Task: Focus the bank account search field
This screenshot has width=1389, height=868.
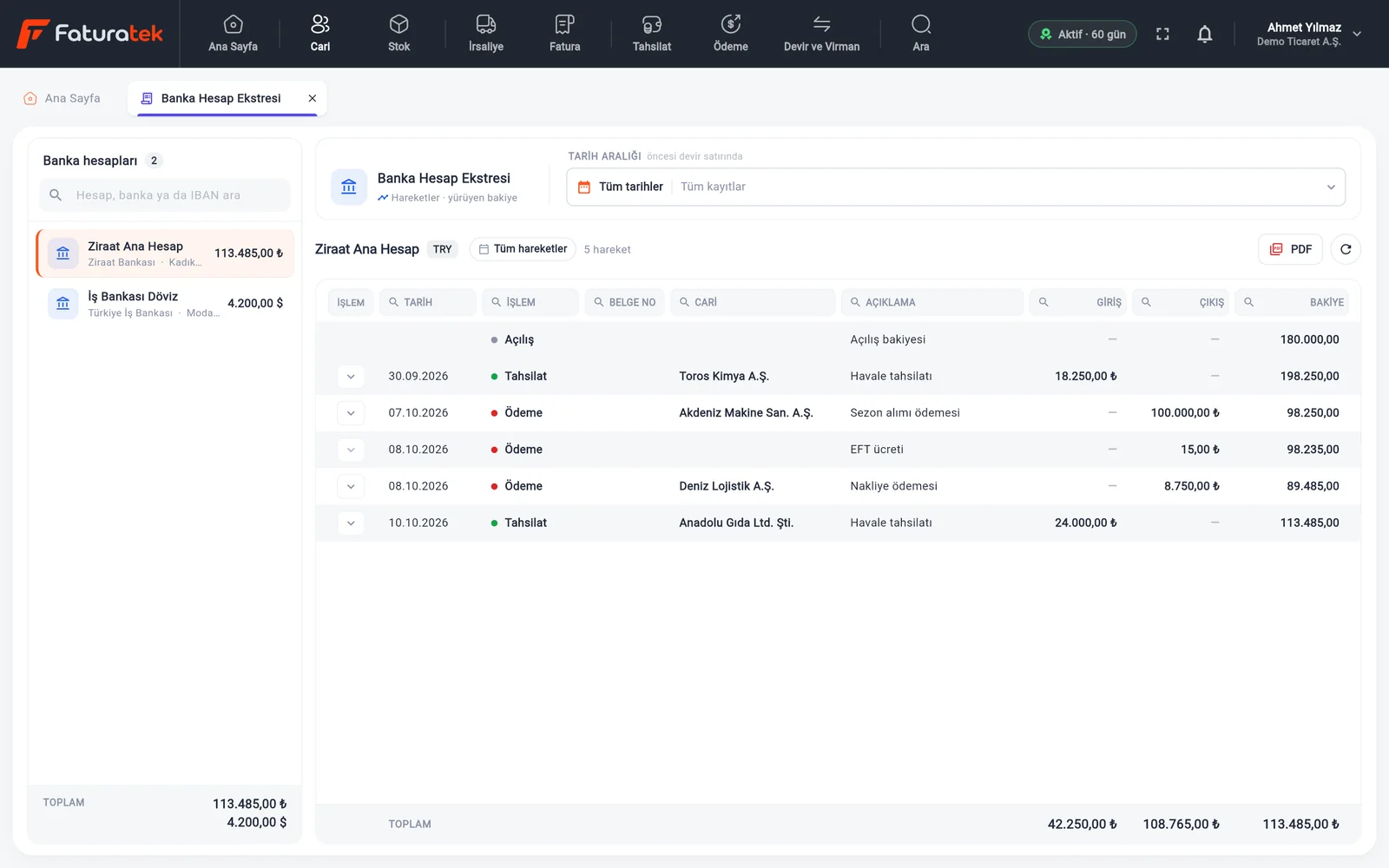Action: (165, 195)
